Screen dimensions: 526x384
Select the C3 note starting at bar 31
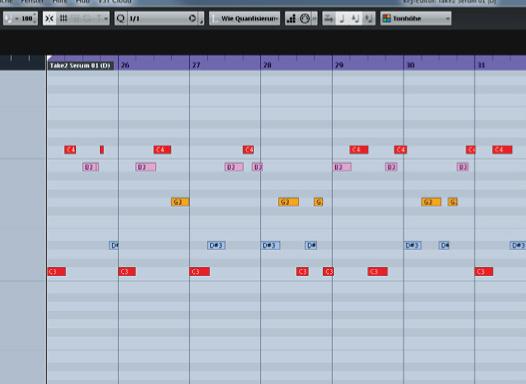coord(484,272)
